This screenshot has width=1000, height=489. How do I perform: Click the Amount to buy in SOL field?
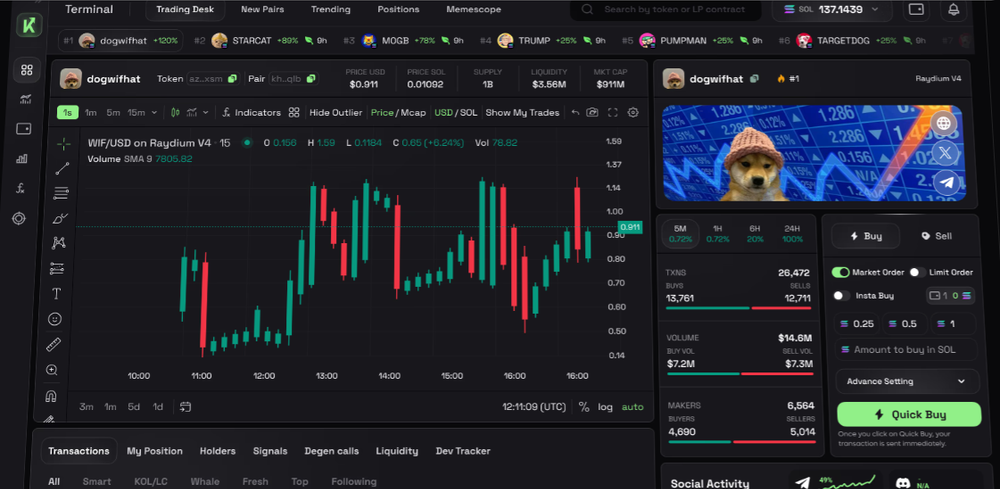click(x=906, y=349)
